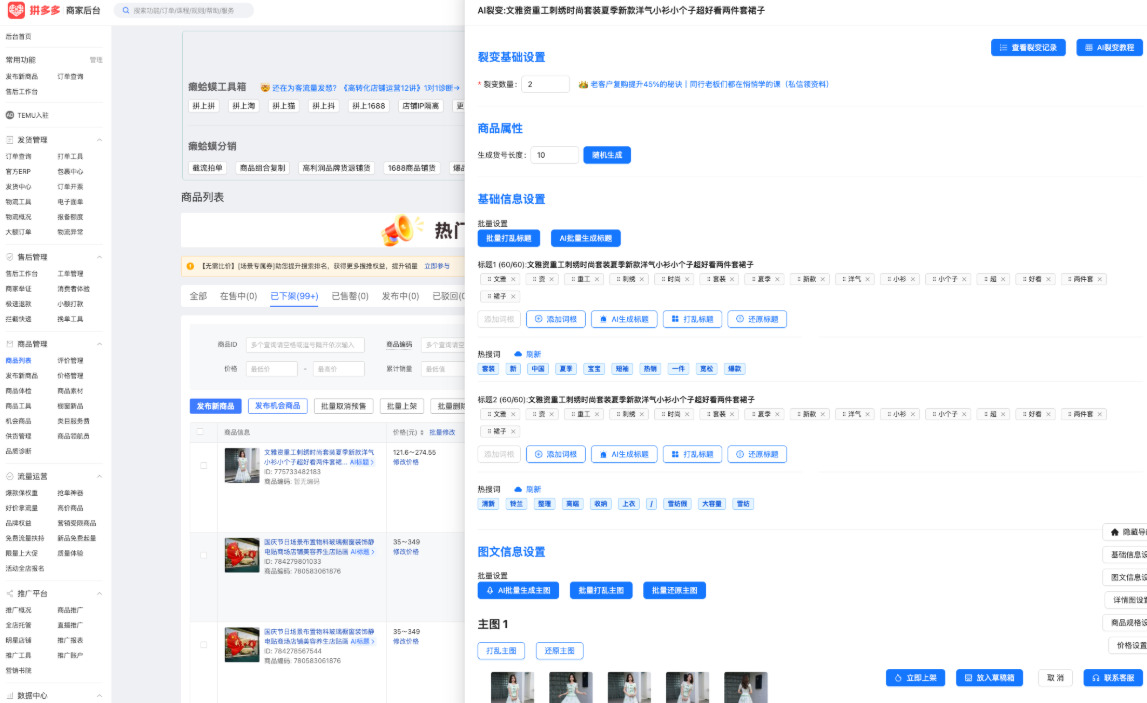The height and width of the screenshot is (703, 1147).
Task: Add hot word 大容量 under 标题2
Action: pyautogui.click(x=711, y=504)
